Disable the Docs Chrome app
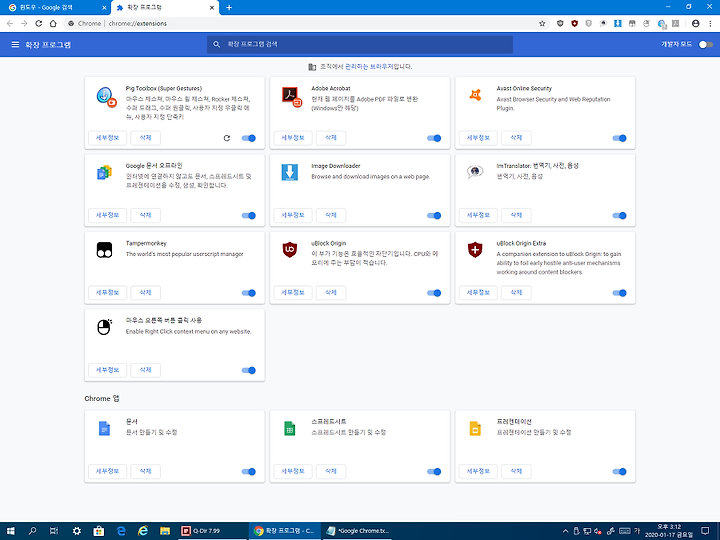The width and height of the screenshot is (720, 540). click(249, 472)
